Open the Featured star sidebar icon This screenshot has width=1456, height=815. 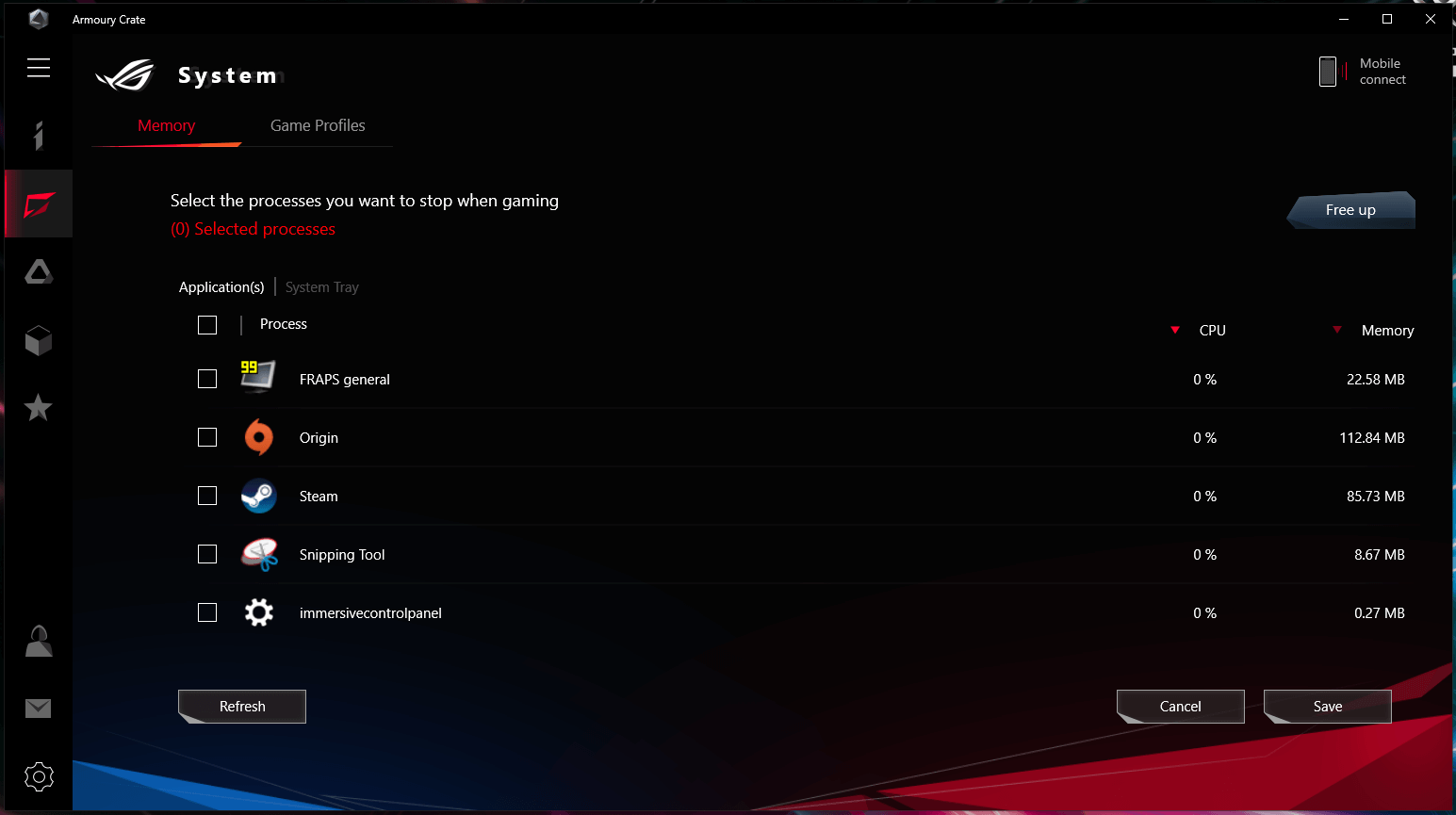[x=38, y=408]
